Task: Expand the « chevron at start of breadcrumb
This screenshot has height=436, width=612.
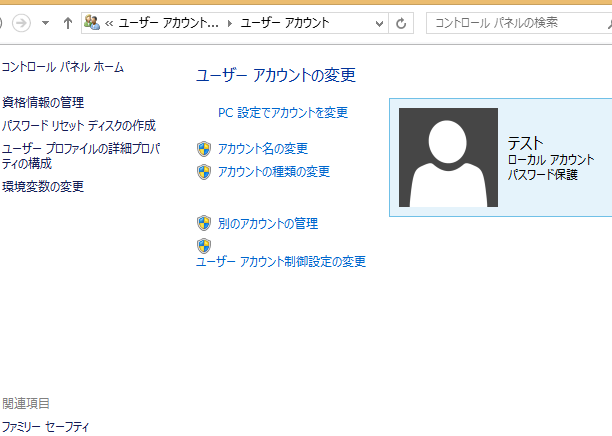Action: point(109,22)
